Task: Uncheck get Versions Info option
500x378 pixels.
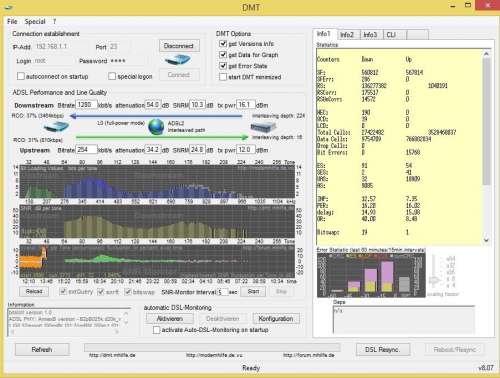Action: [223, 44]
